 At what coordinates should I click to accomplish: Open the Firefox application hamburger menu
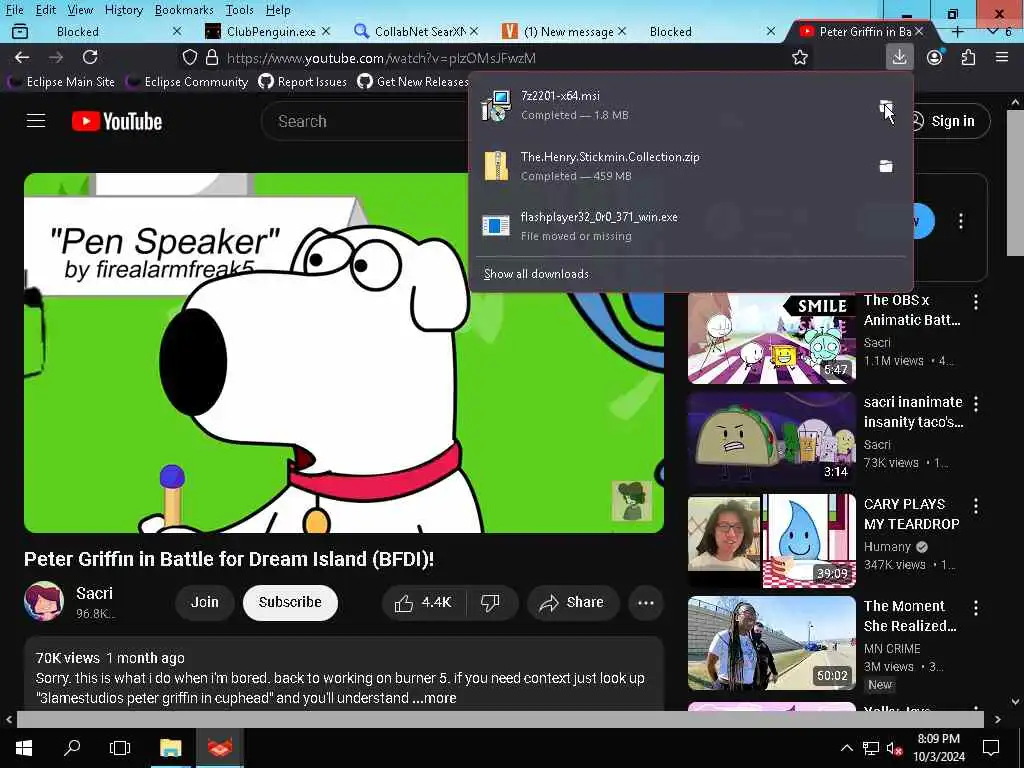tap(1002, 57)
